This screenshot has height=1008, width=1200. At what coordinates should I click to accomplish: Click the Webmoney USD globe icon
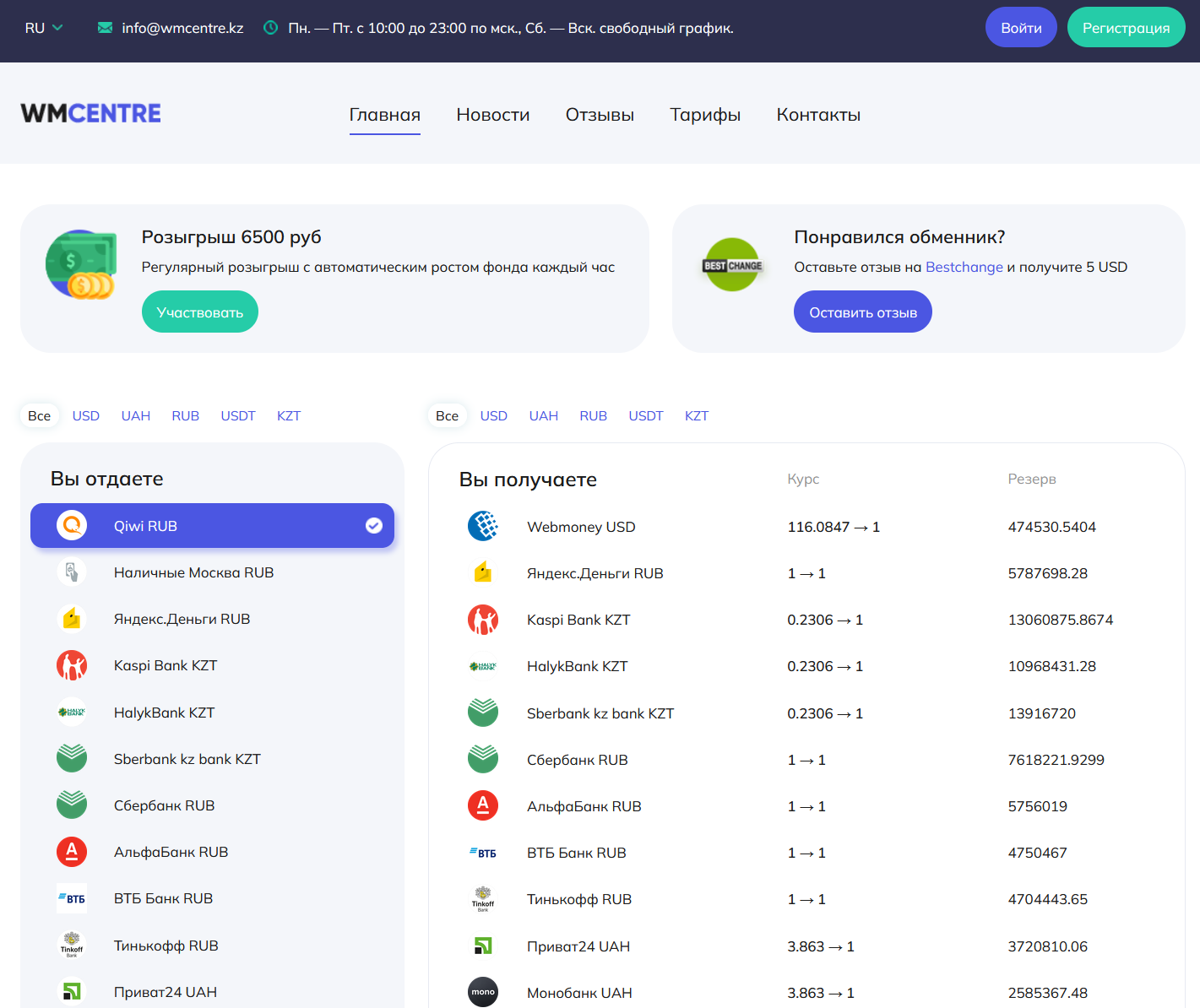pyautogui.click(x=483, y=526)
